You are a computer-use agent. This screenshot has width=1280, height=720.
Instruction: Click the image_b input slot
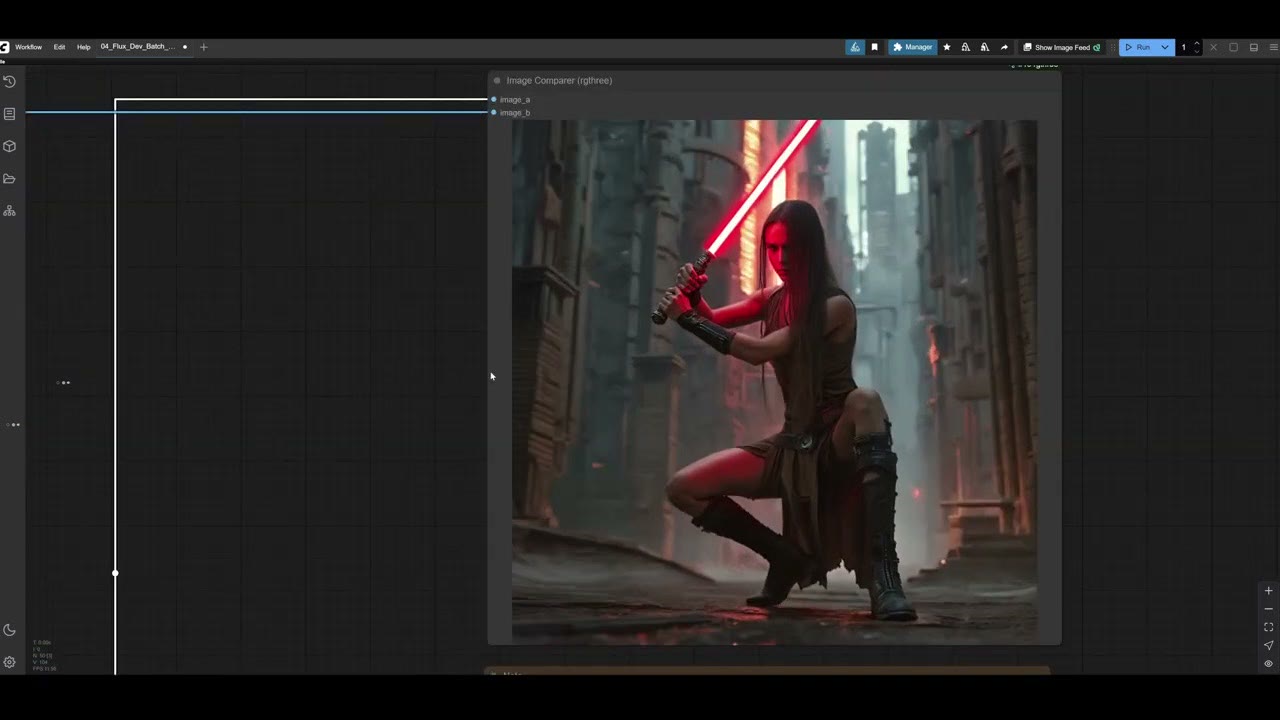(x=494, y=112)
